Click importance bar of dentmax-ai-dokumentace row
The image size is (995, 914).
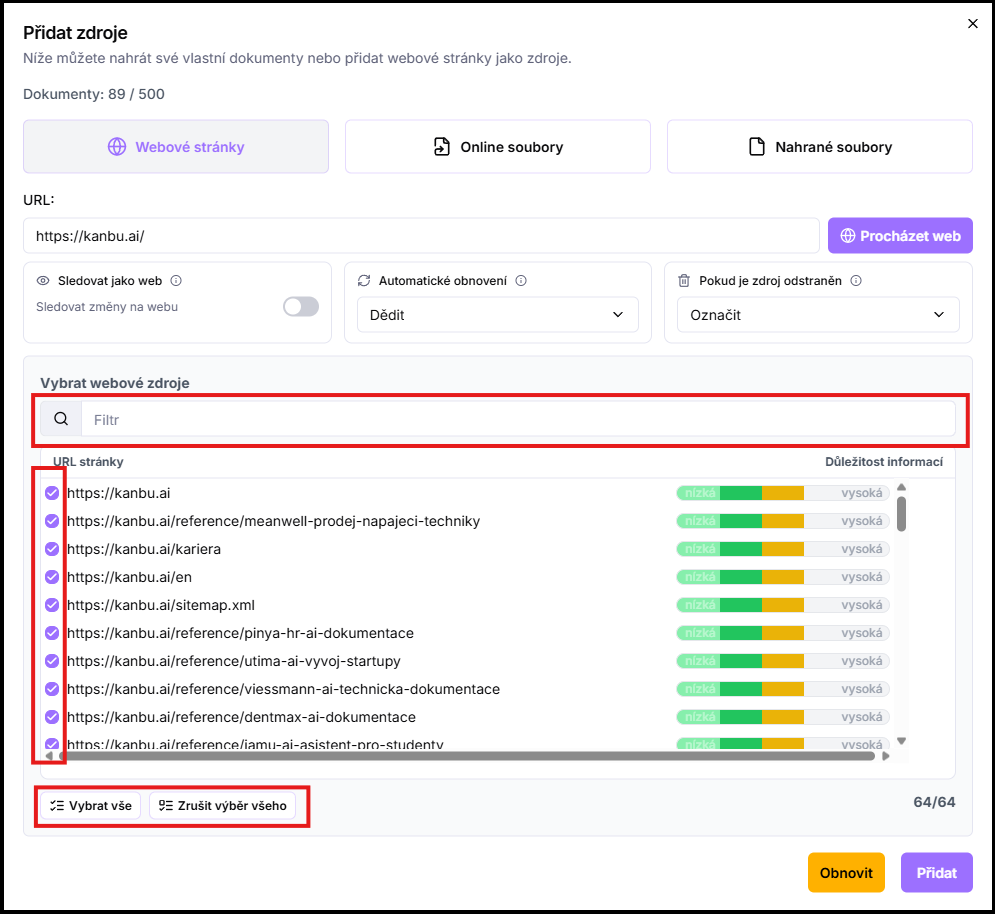(x=782, y=717)
